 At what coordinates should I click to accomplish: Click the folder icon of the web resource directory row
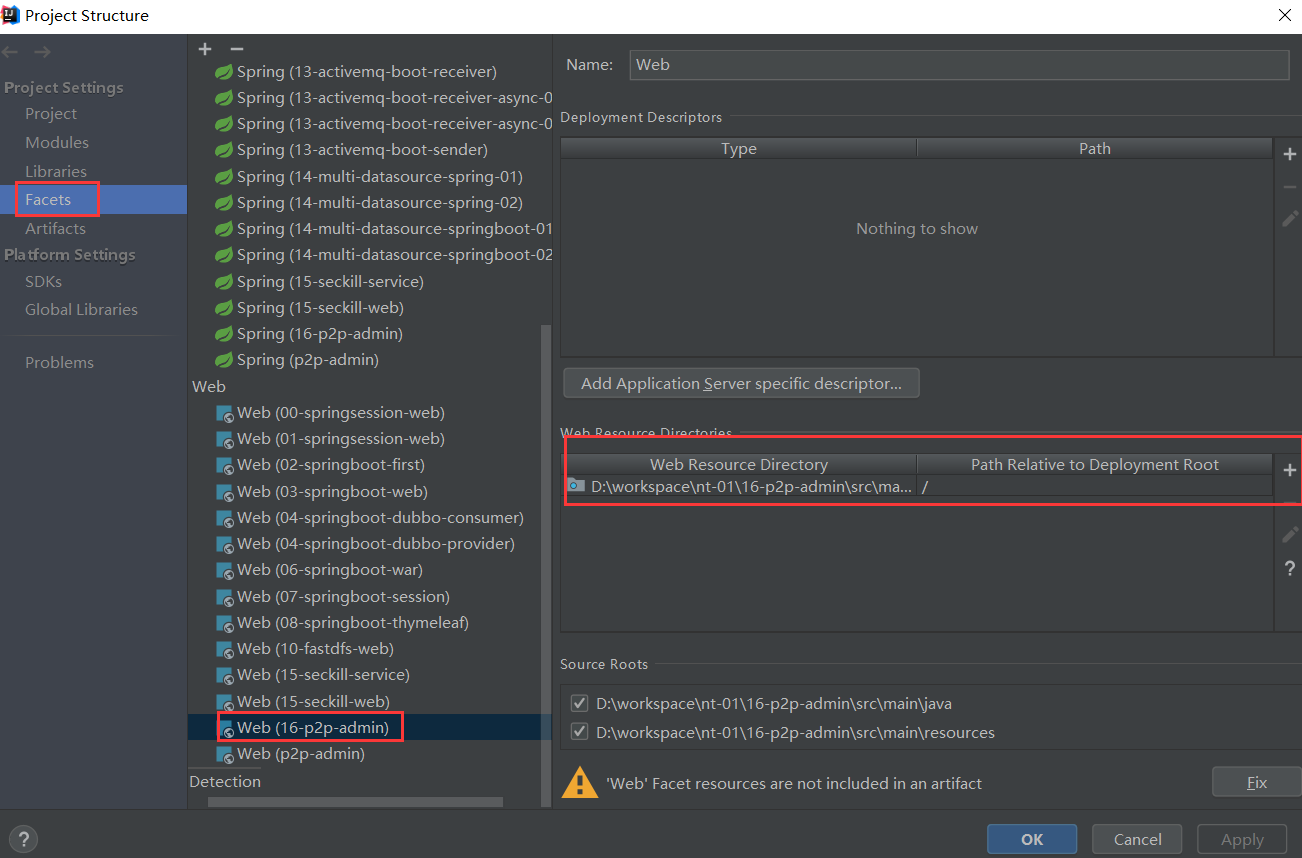coord(576,486)
